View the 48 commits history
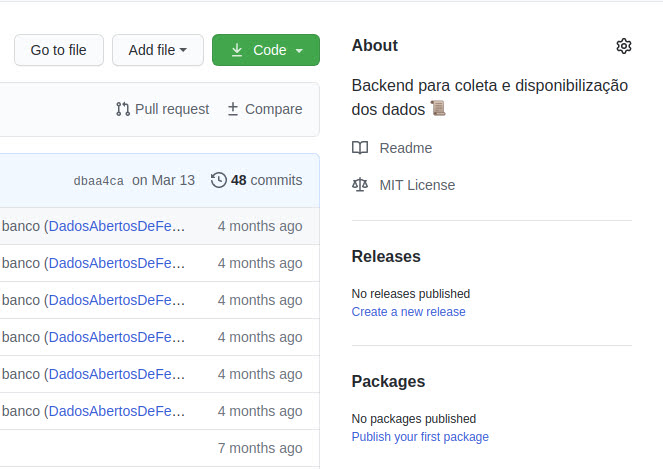This screenshot has height=469, width=663. (x=266, y=180)
